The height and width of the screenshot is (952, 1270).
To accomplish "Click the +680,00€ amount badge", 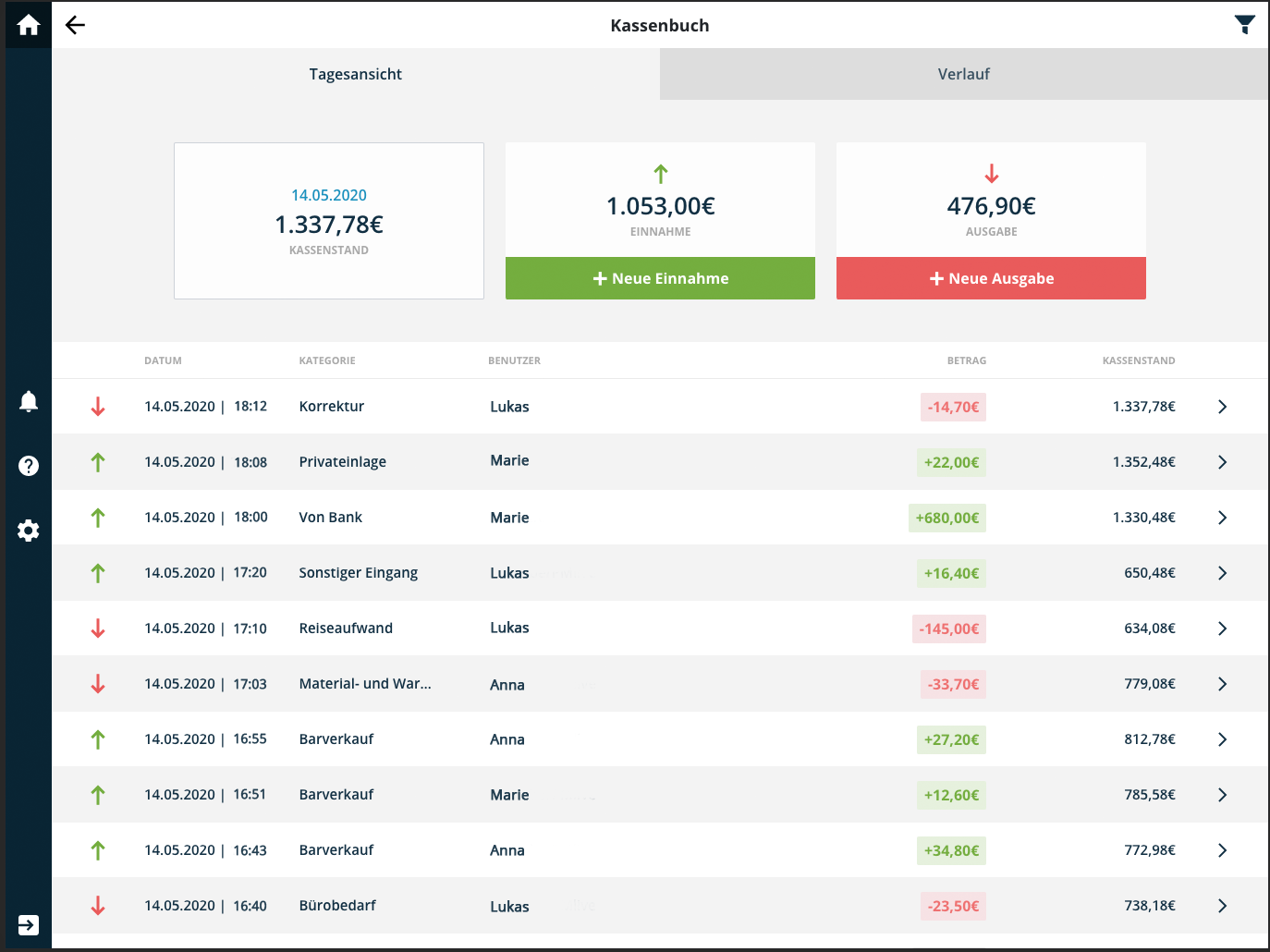I will (x=946, y=518).
